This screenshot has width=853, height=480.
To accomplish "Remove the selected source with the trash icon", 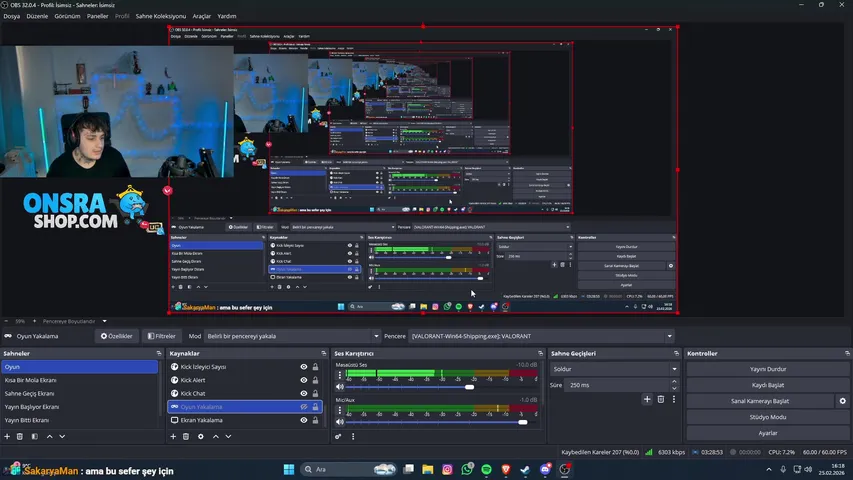I will point(186,436).
